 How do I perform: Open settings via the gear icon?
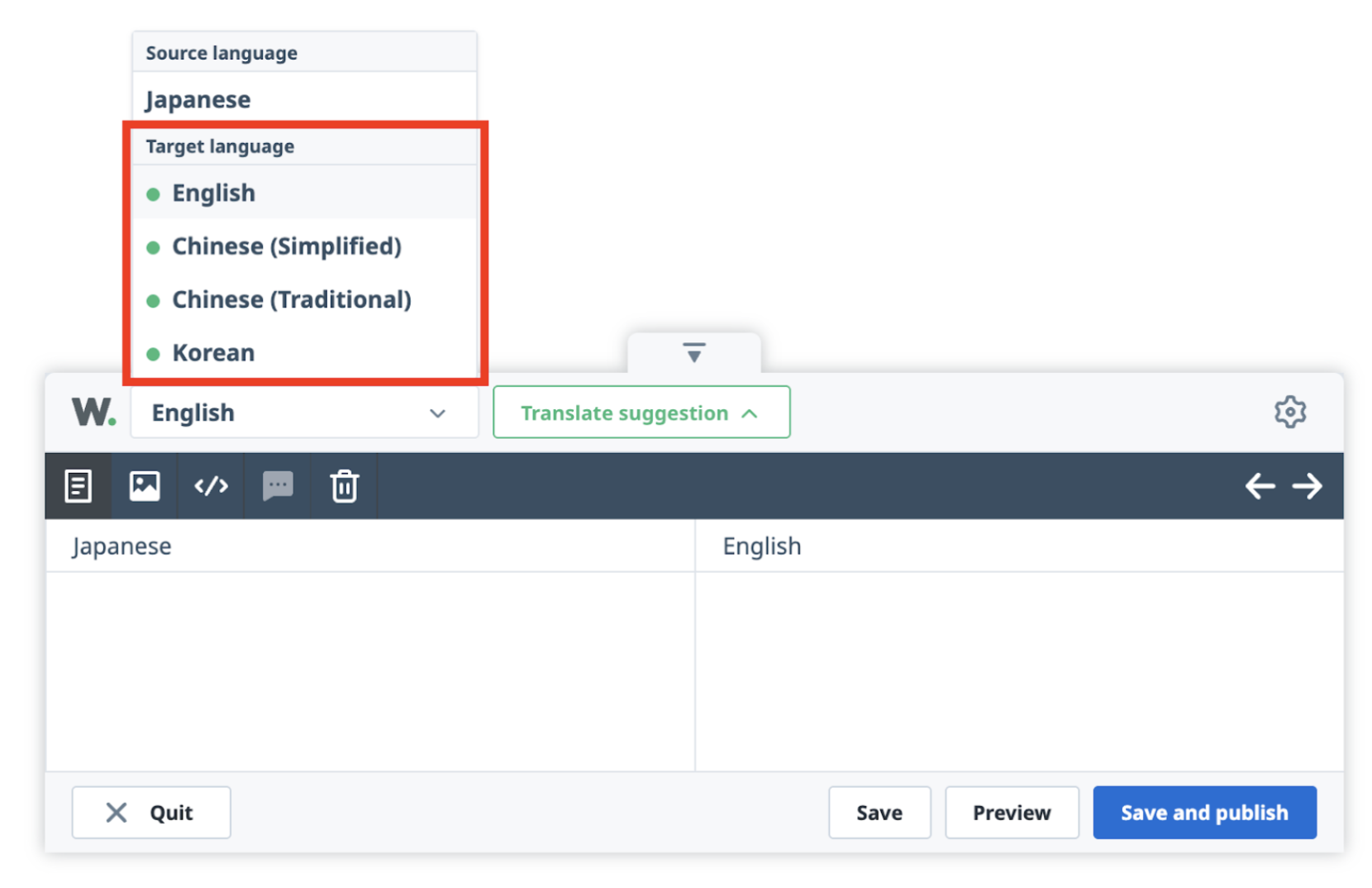coord(1289,412)
